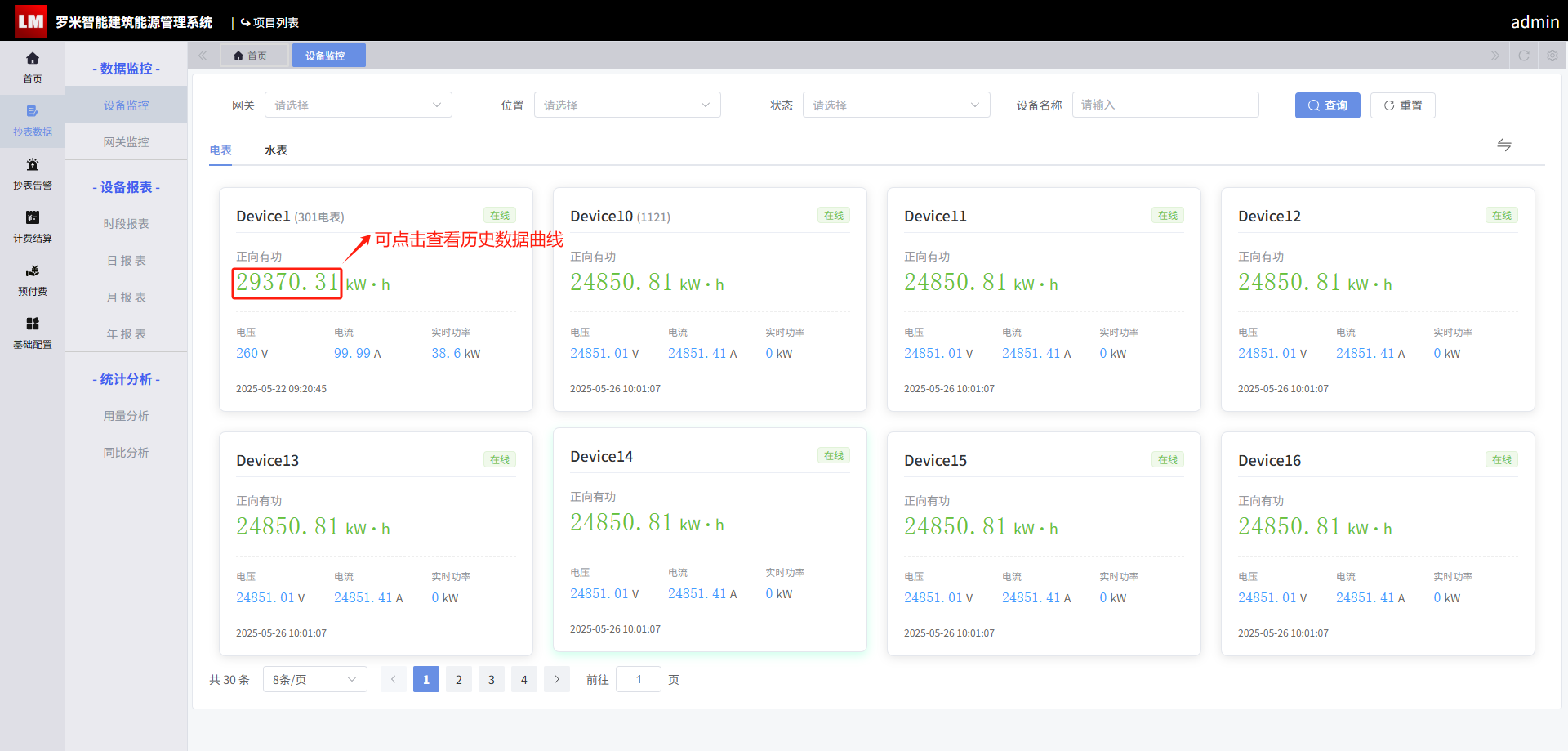
Task: Click the refresh icon in tab bar
Action: click(1524, 56)
